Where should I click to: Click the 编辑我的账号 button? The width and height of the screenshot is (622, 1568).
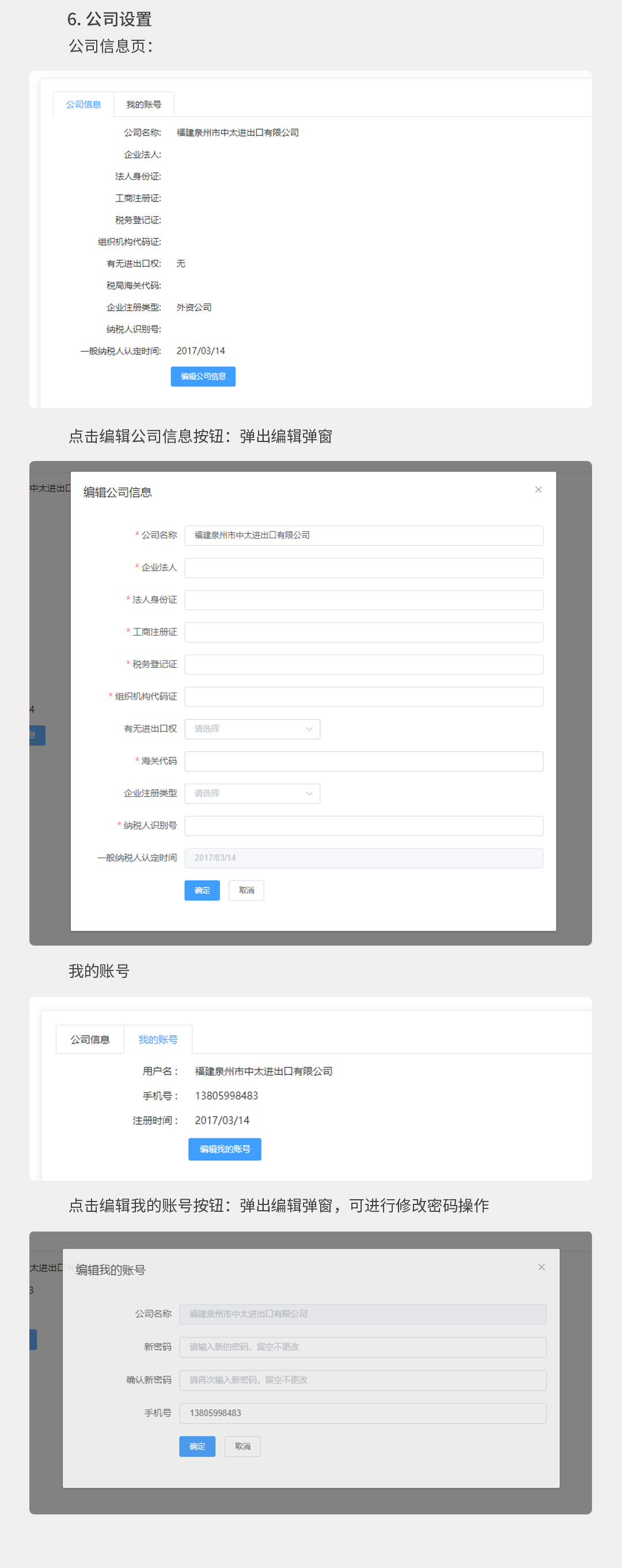tap(225, 1148)
